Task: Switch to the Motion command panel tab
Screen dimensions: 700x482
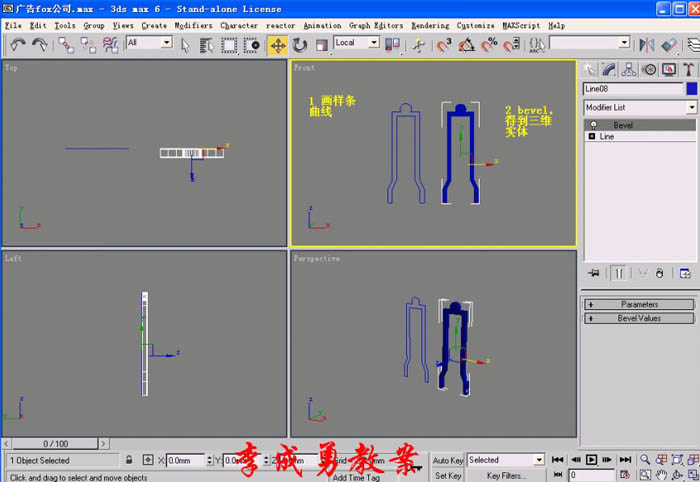Action: click(x=649, y=70)
